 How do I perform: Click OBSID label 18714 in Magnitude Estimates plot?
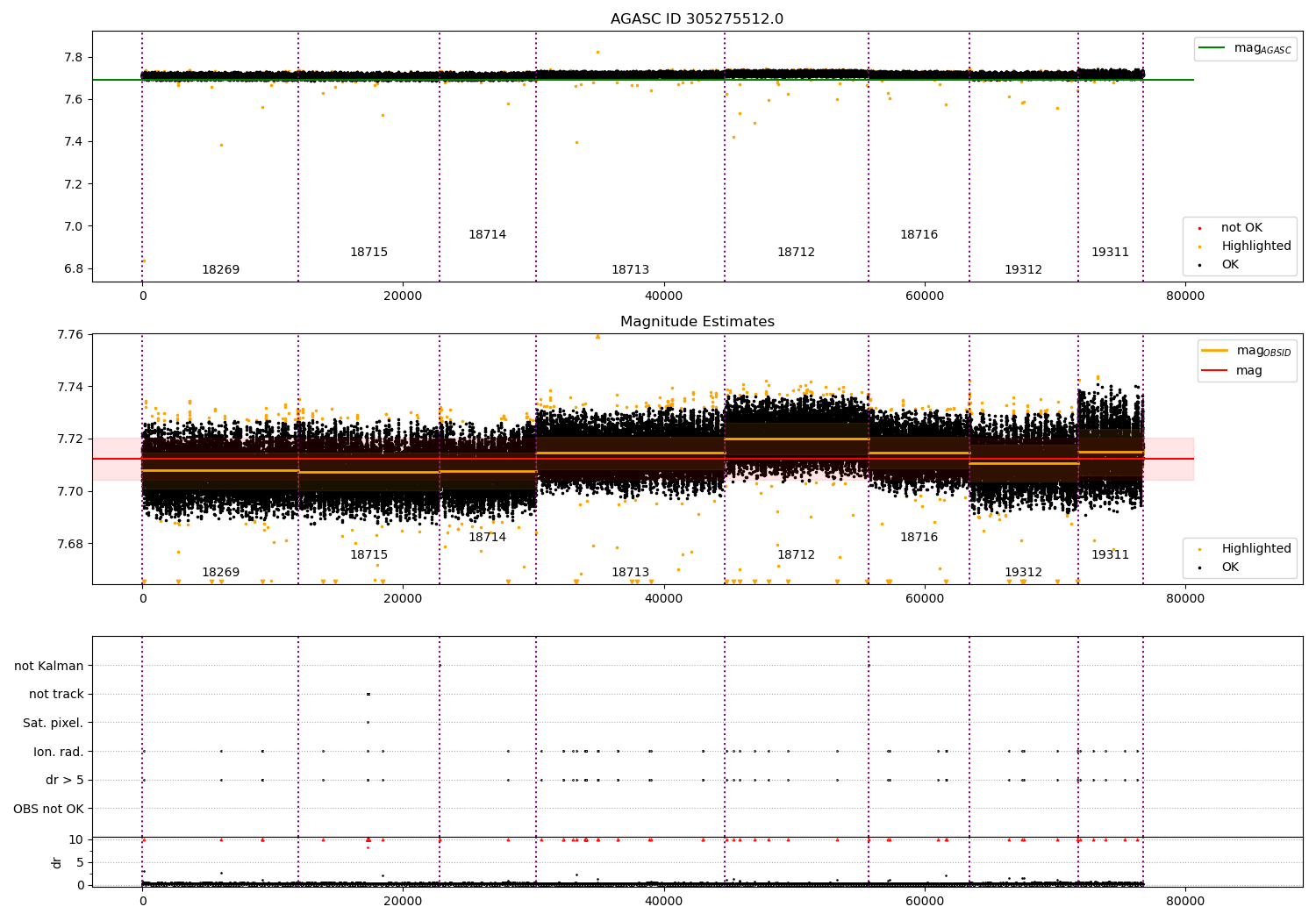[487, 538]
